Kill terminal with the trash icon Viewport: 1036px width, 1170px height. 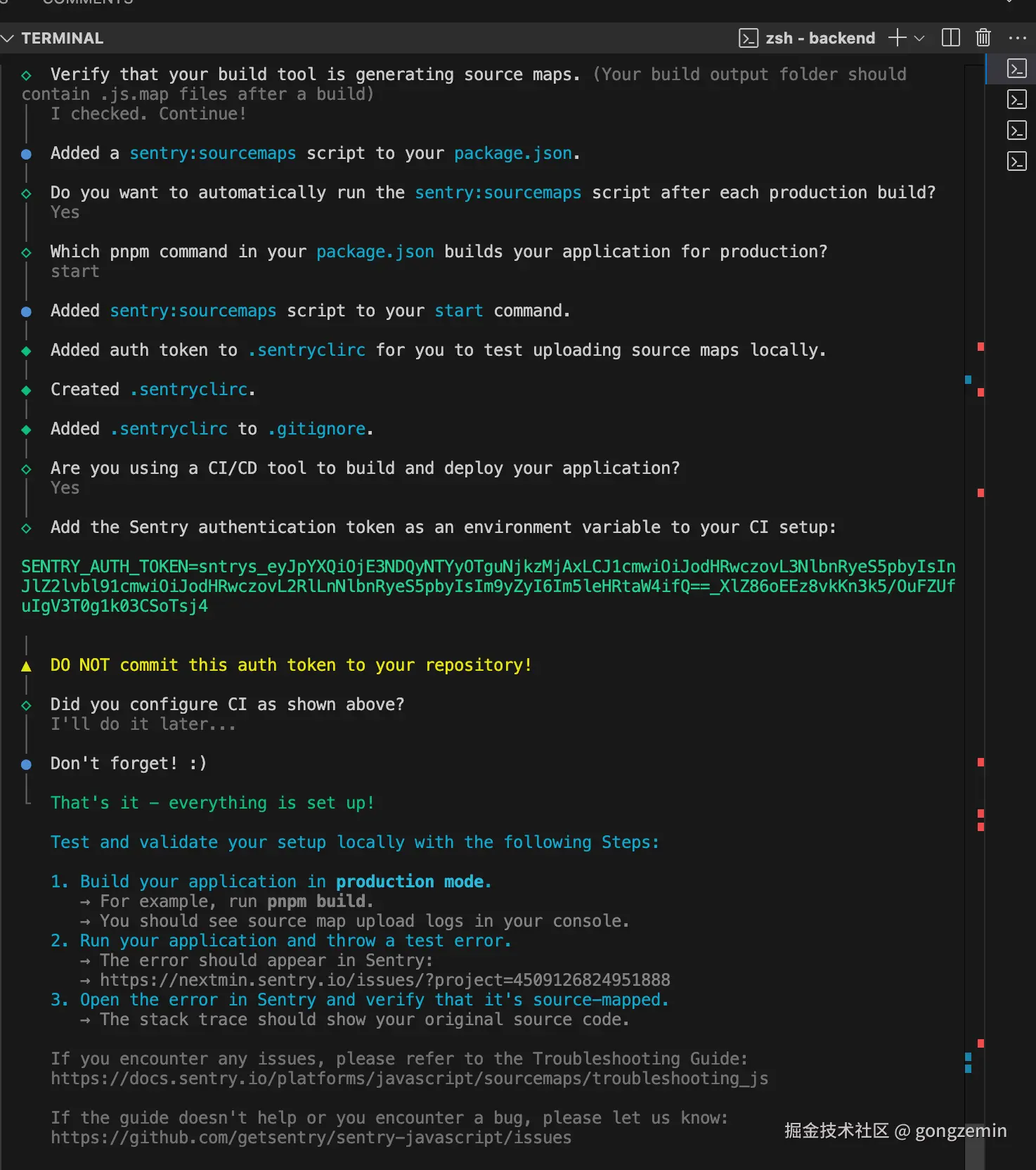[983, 38]
